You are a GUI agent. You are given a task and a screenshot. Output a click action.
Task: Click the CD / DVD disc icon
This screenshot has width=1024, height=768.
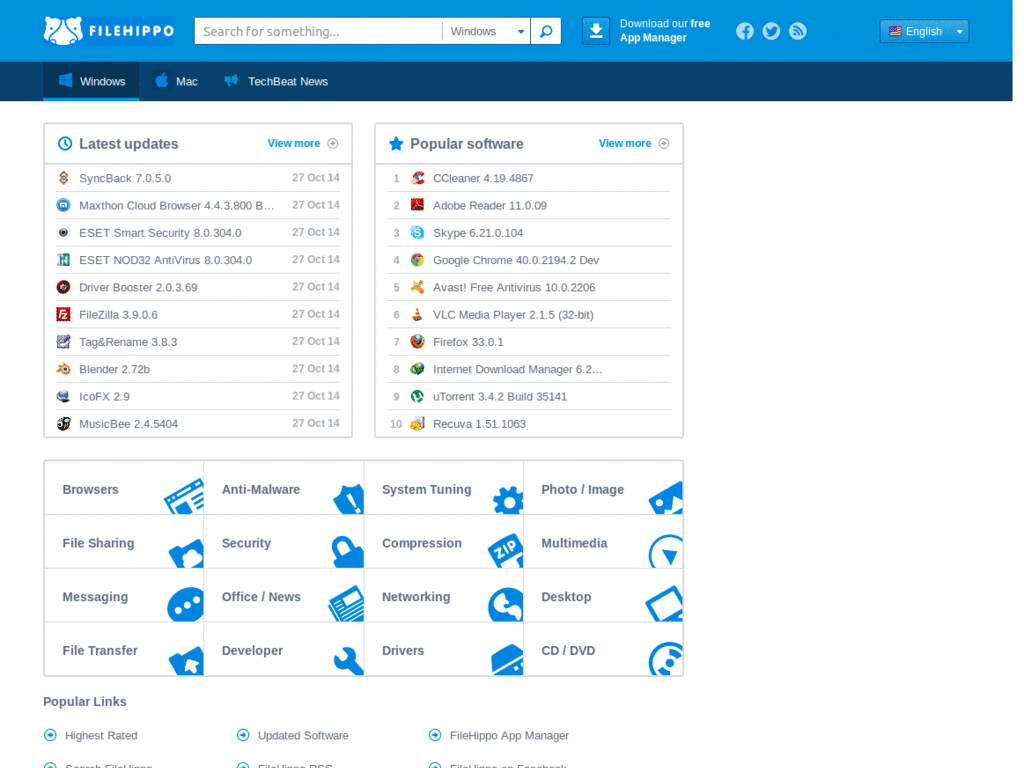pyautogui.click(x=665, y=658)
